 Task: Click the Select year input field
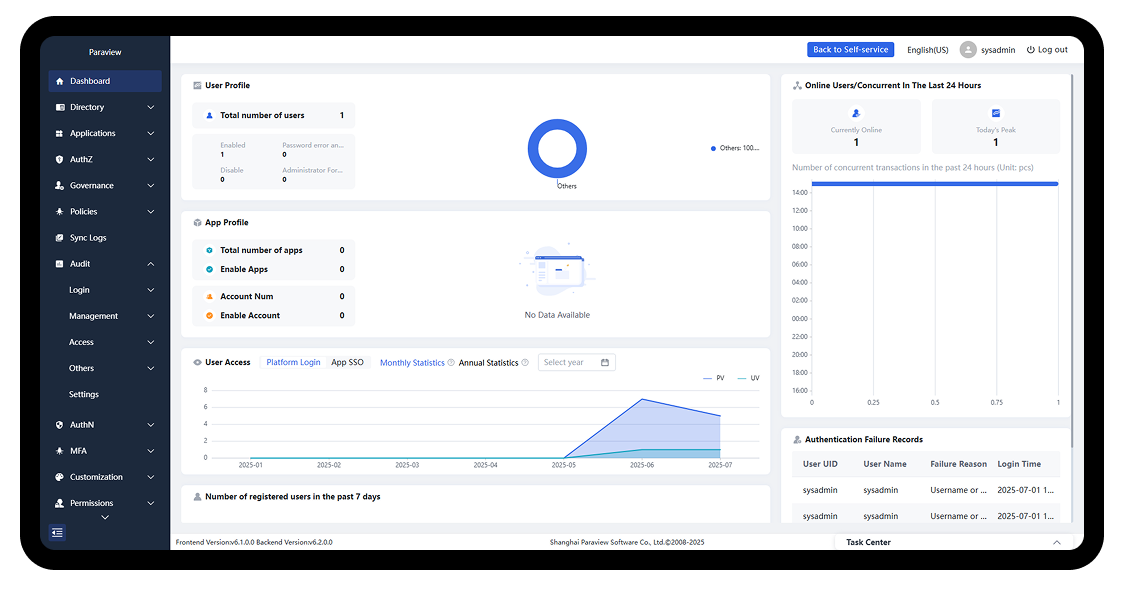[x=576, y=363]
